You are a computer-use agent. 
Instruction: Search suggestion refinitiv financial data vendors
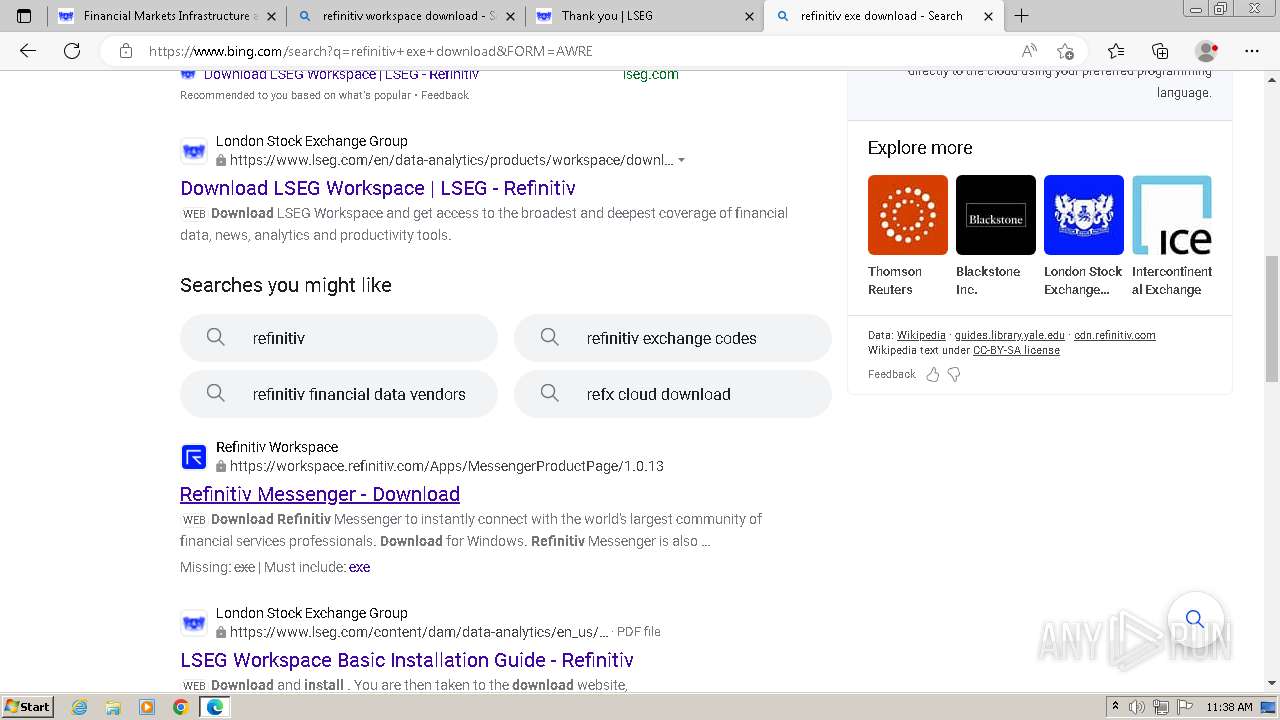[x=339, y=394]
